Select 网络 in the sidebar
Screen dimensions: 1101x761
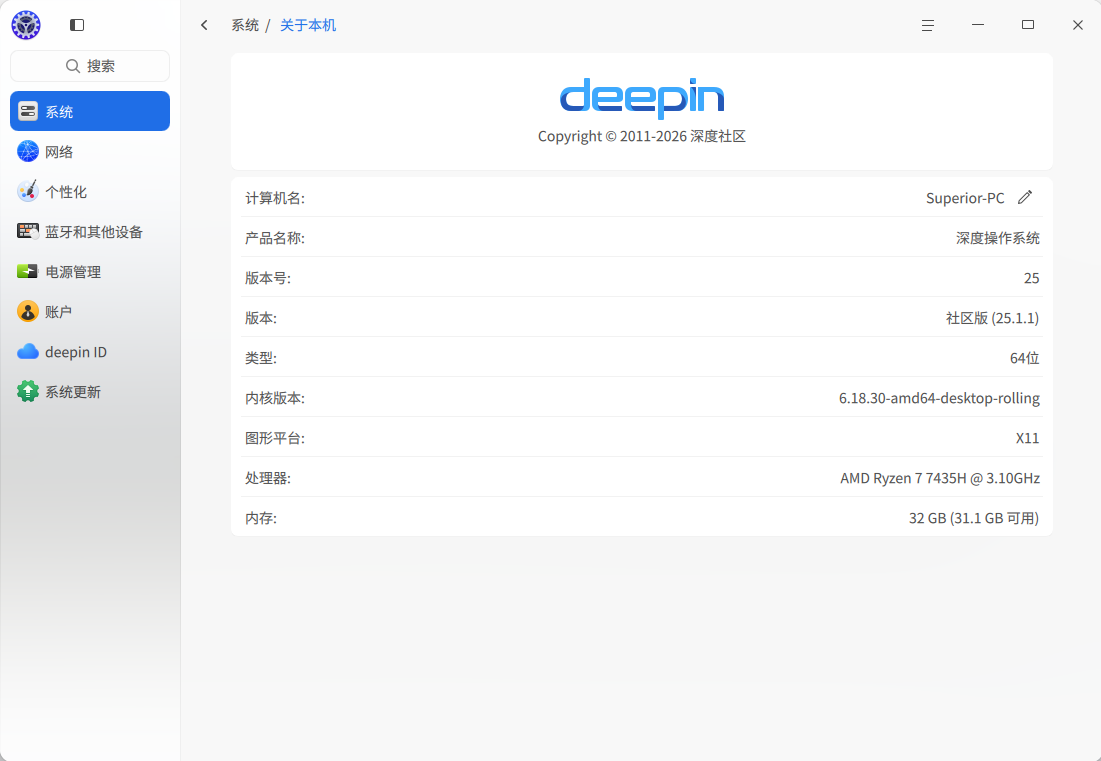(x=90, y=151)
